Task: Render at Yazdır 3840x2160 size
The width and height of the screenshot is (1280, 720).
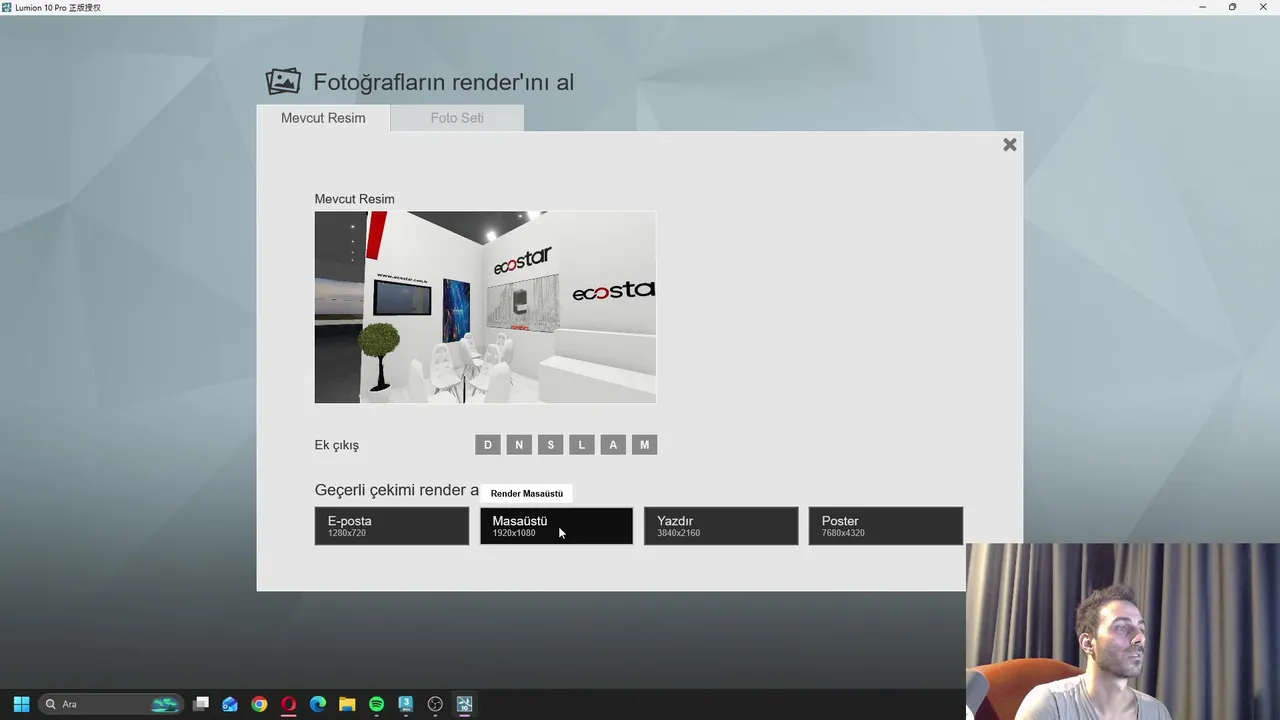Action: coord(721,526)
